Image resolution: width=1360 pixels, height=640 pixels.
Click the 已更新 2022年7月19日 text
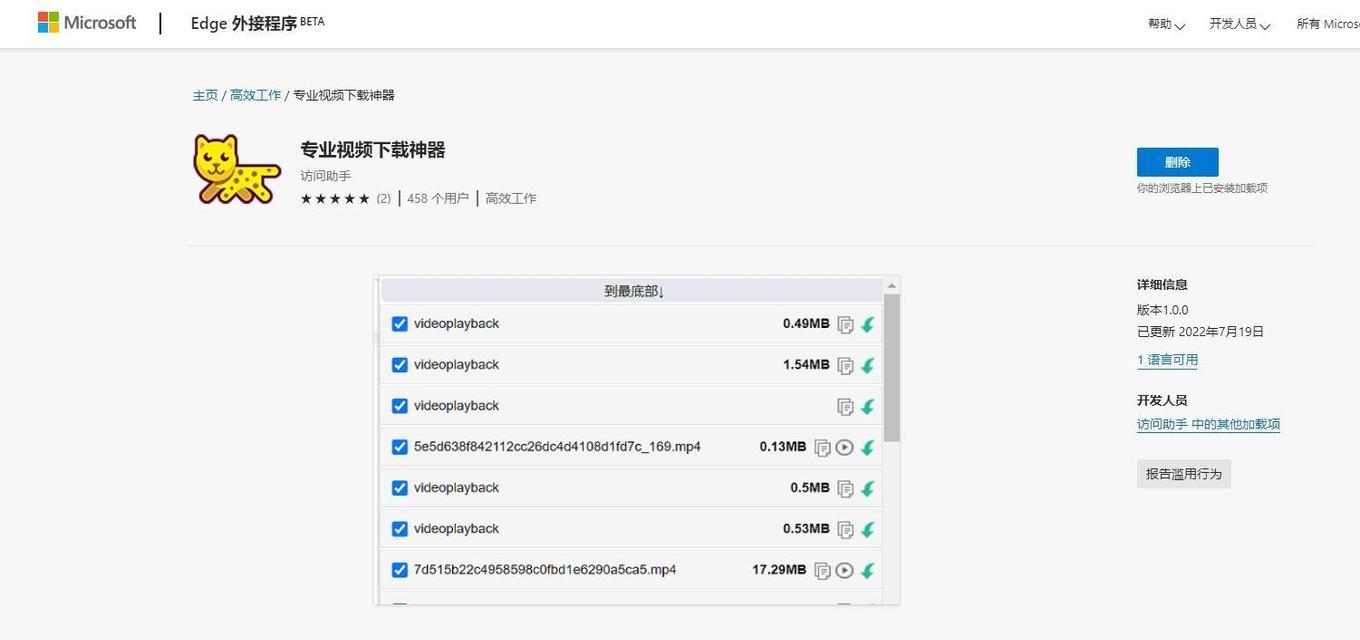pyautogui.click(x=1200, y=332)
